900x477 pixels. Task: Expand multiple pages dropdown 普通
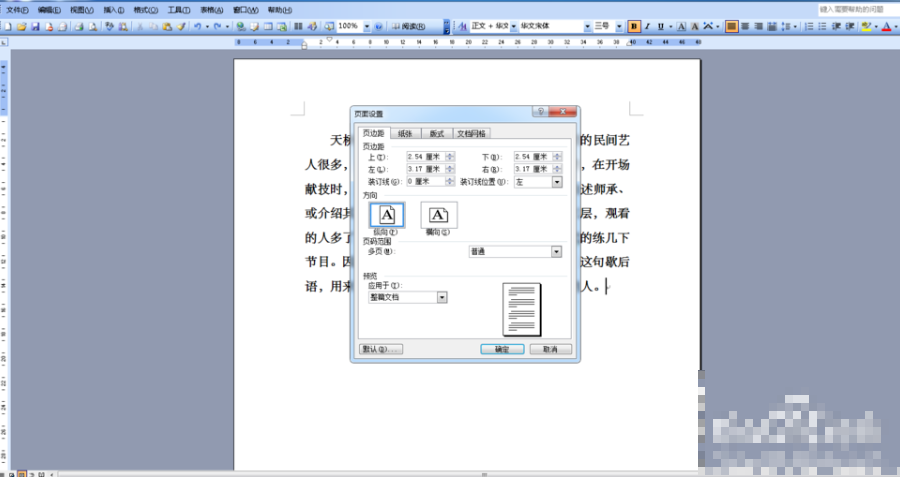pos(556,251)
